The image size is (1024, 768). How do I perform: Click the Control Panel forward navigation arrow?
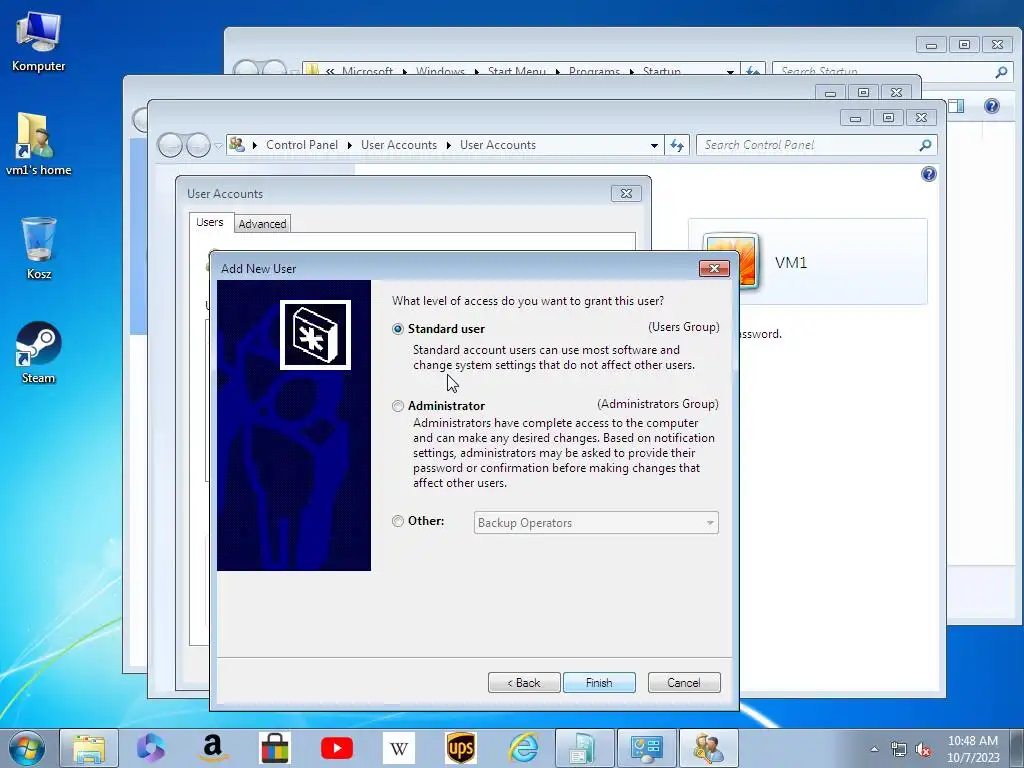[198, 145]
